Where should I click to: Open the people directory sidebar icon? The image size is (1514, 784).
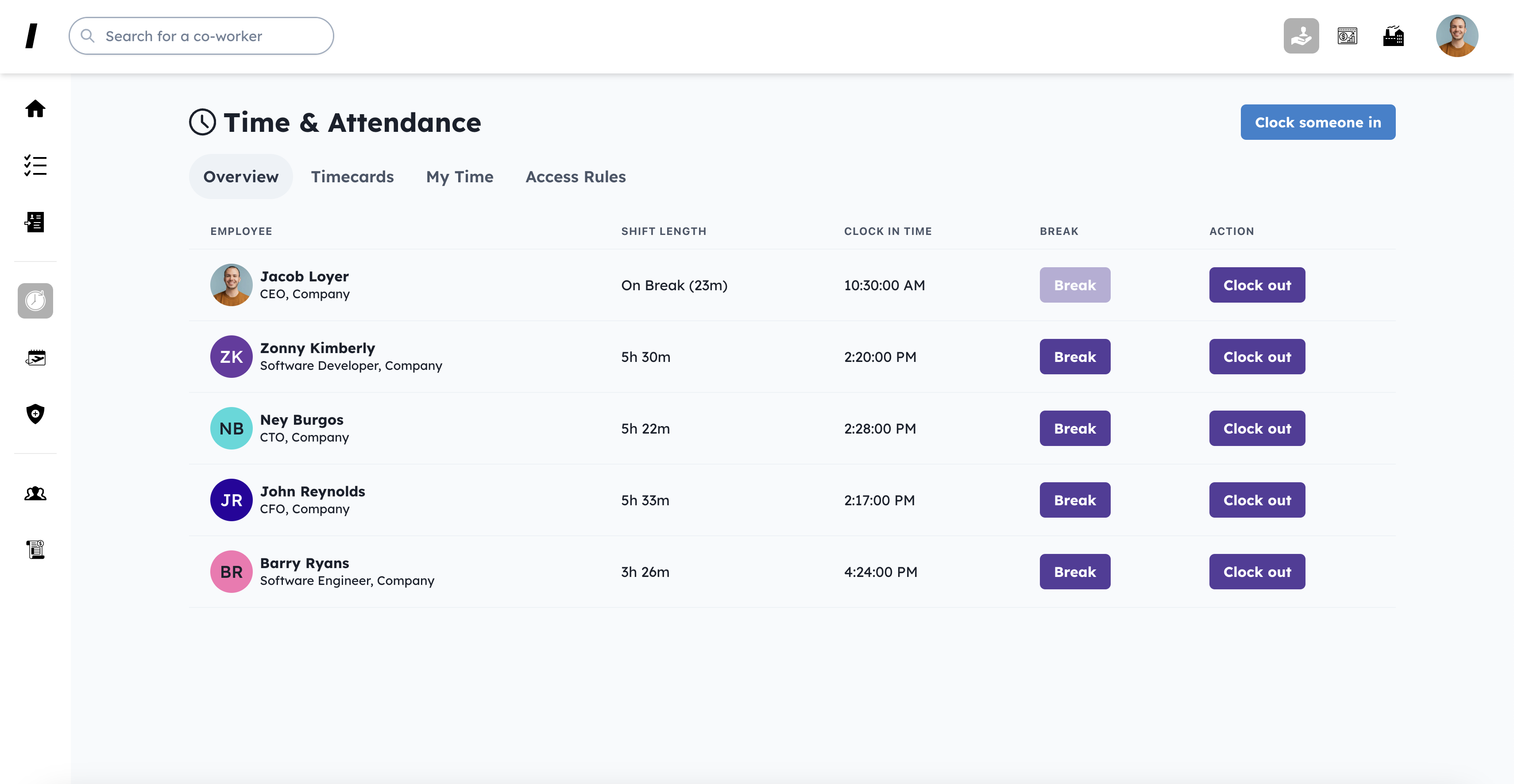[x=35, y=493]
